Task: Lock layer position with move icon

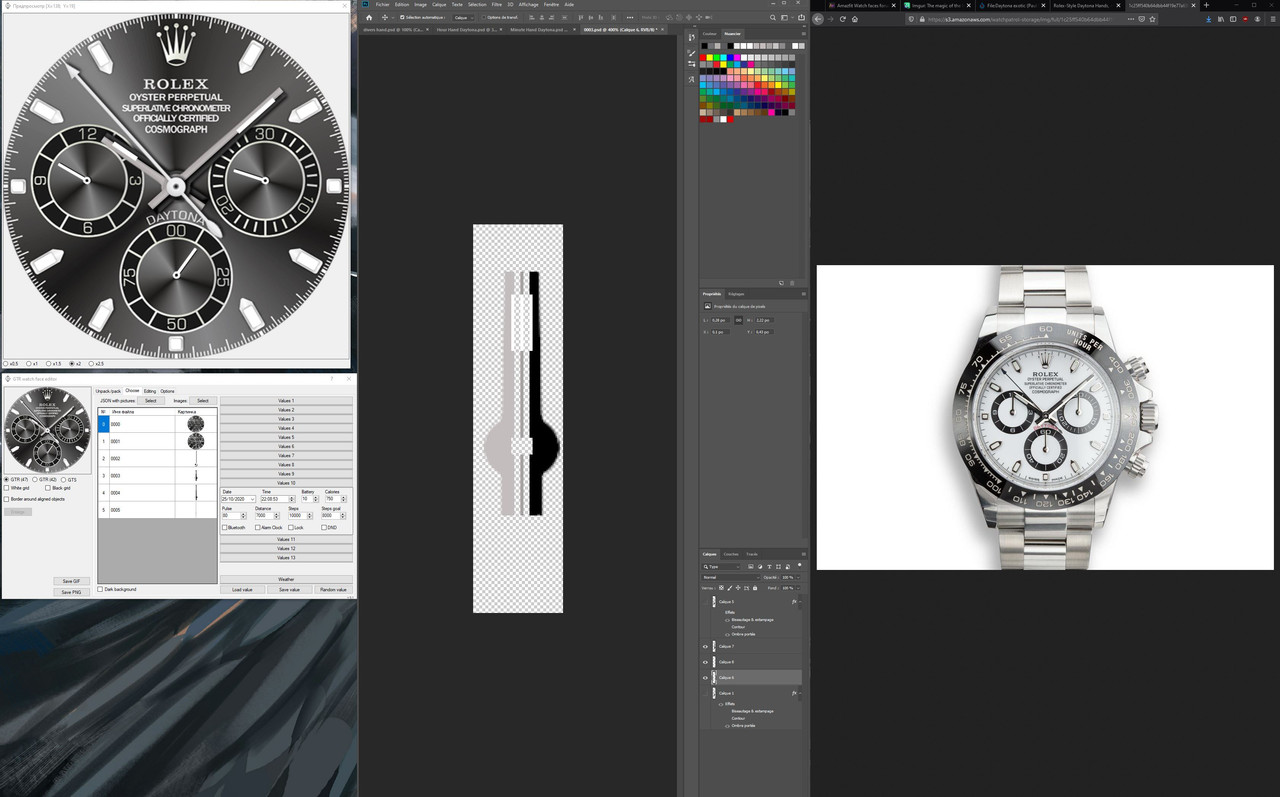Action: click(737, 587)
